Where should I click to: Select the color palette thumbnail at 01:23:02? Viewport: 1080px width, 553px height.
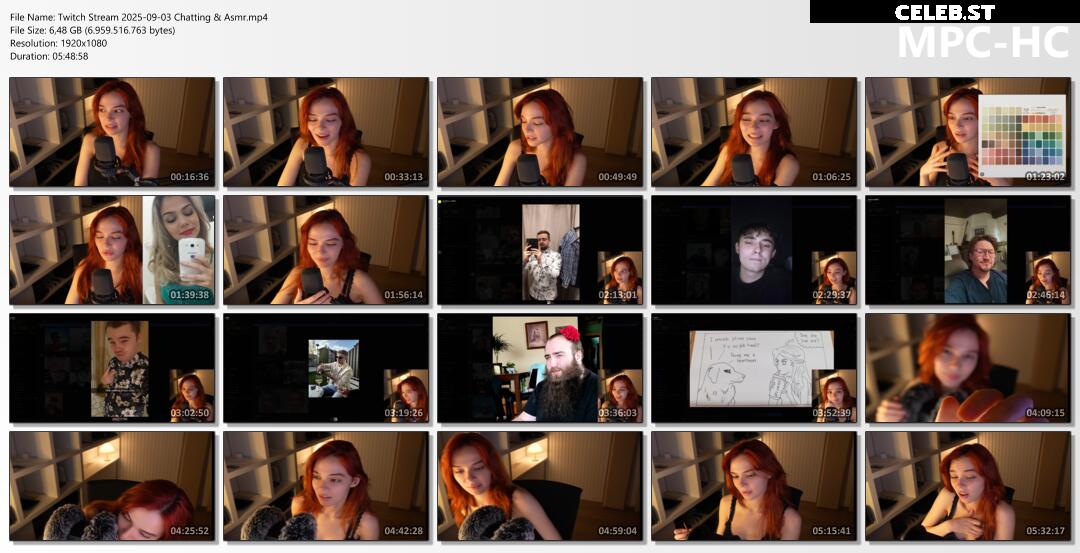(968, 132)
